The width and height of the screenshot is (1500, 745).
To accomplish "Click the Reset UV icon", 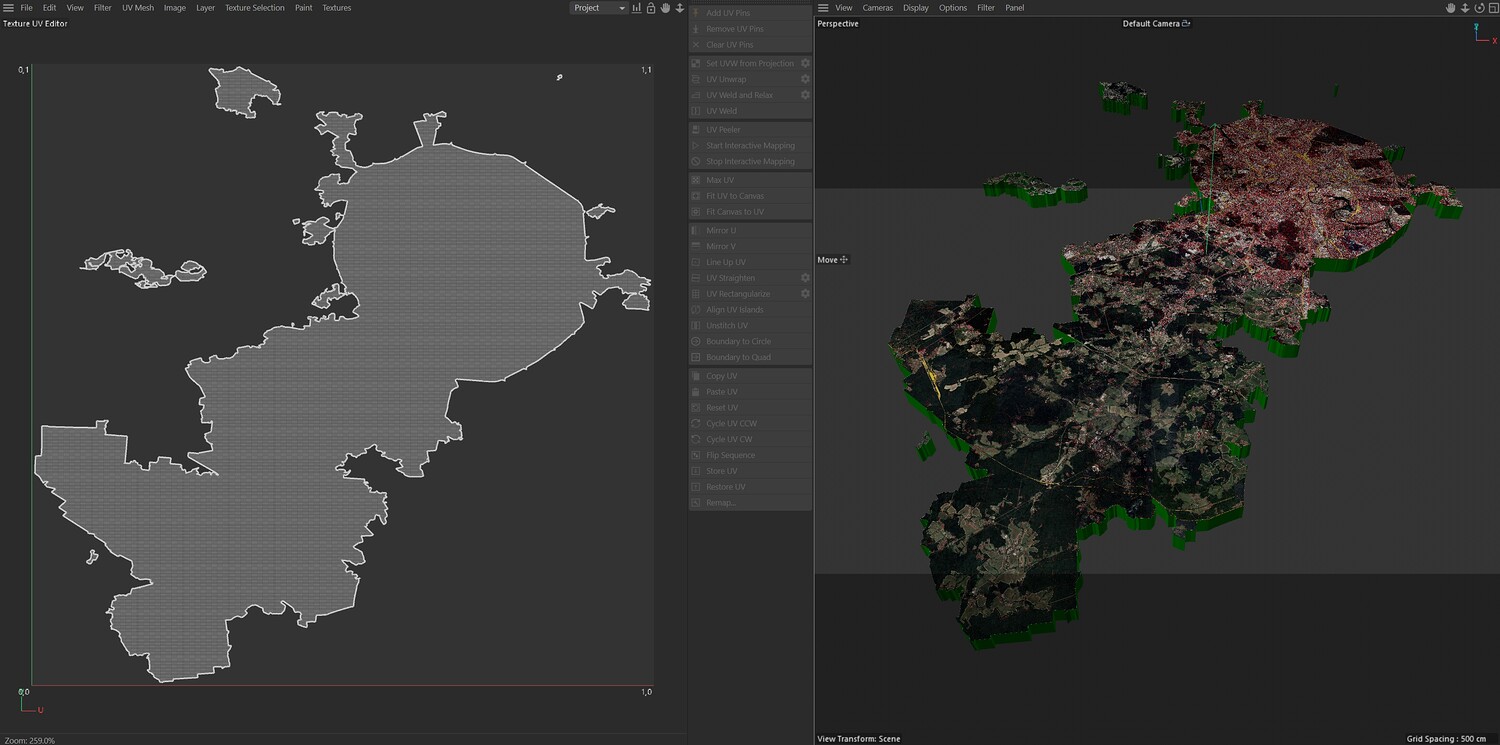I will point(696,408).
